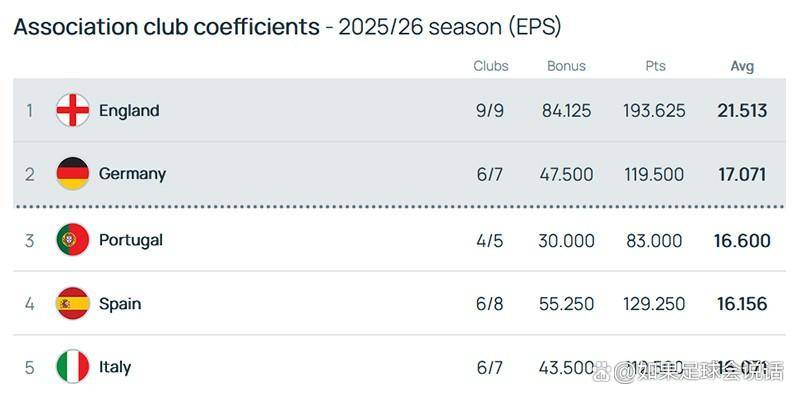
Task: Sort by the Pts column header
Action: click(x=655, y=66)
